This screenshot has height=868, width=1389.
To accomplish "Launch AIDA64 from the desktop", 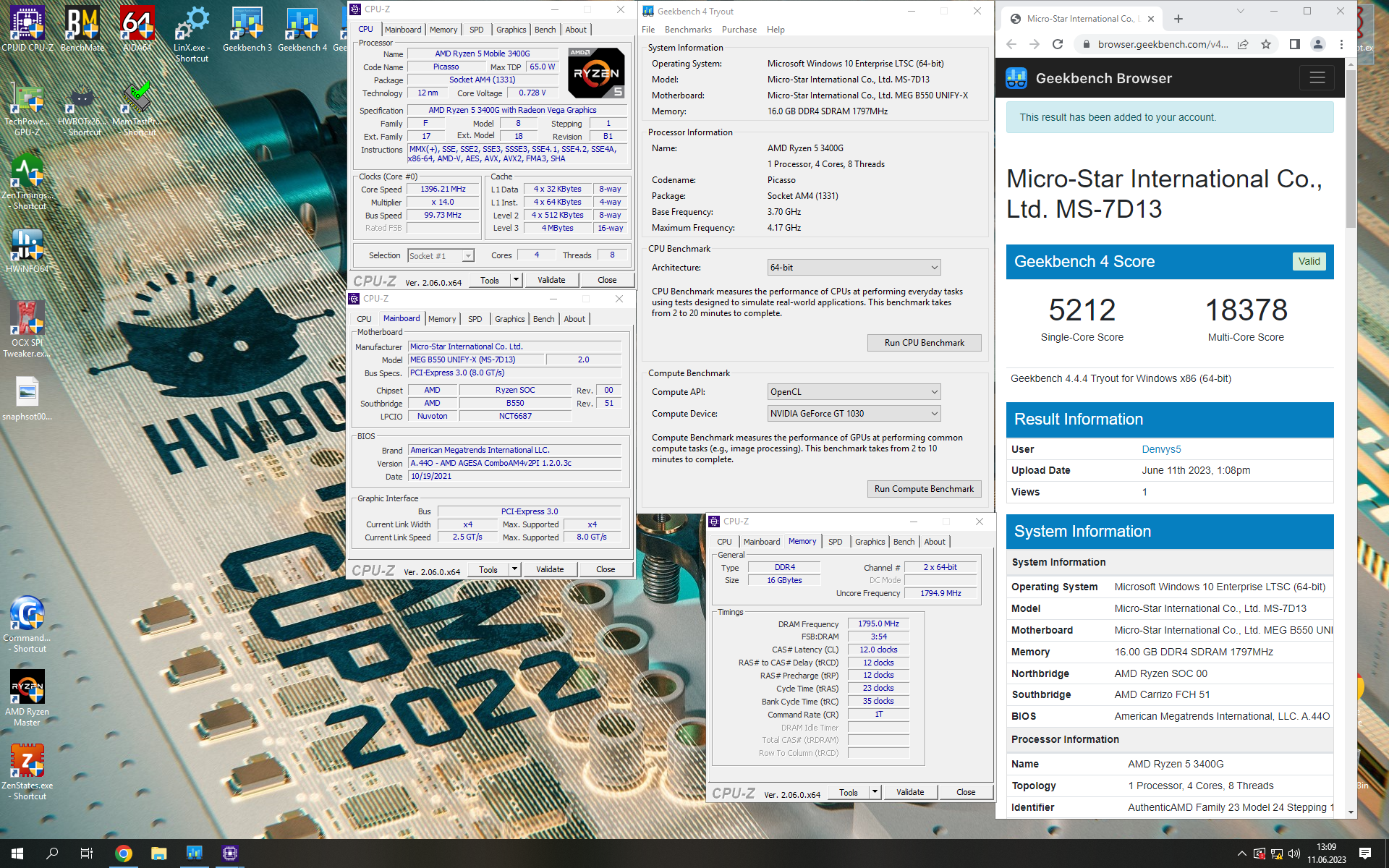I will coord(137,29).
